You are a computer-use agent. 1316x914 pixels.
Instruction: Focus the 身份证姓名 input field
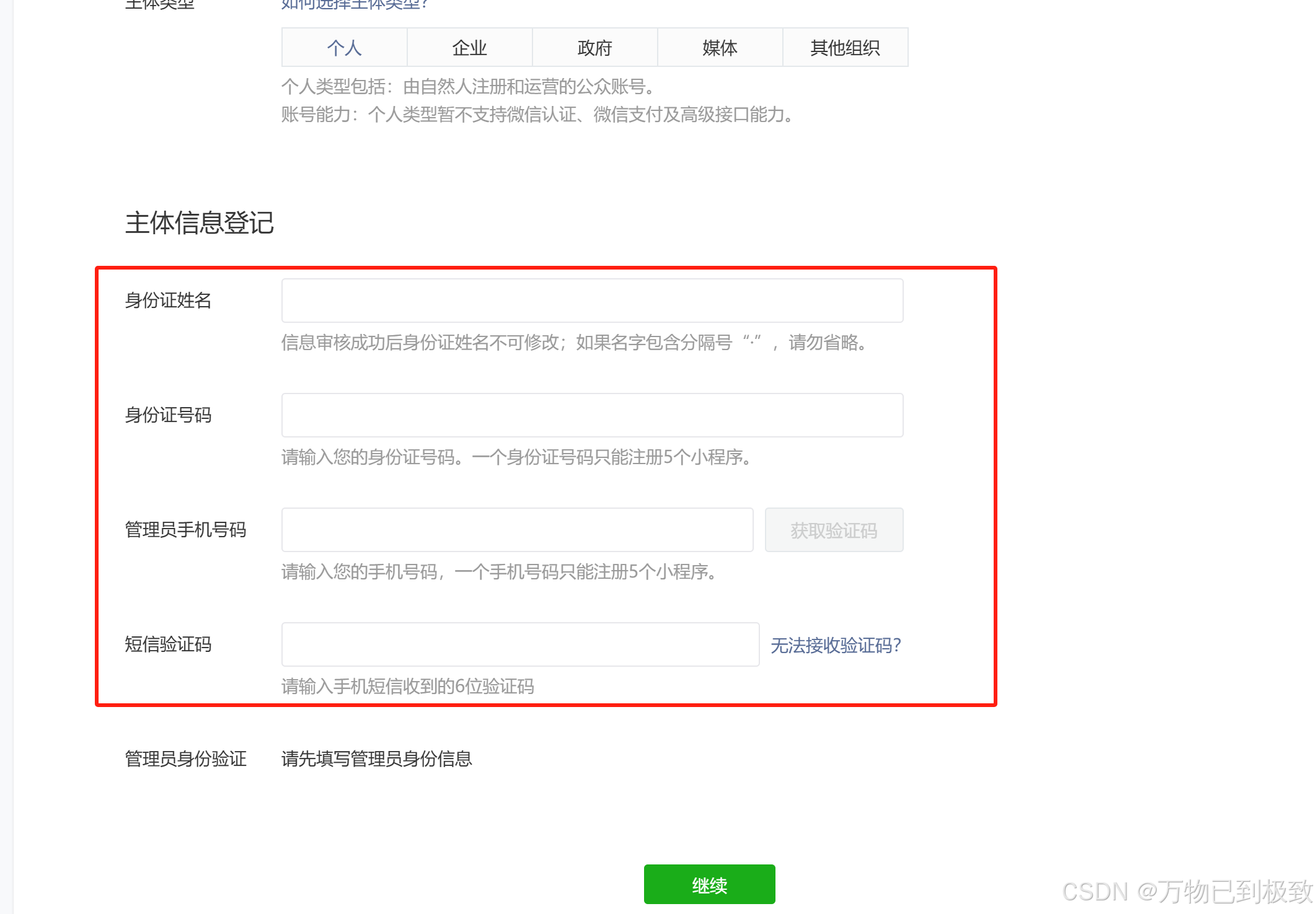click(592, 301)
